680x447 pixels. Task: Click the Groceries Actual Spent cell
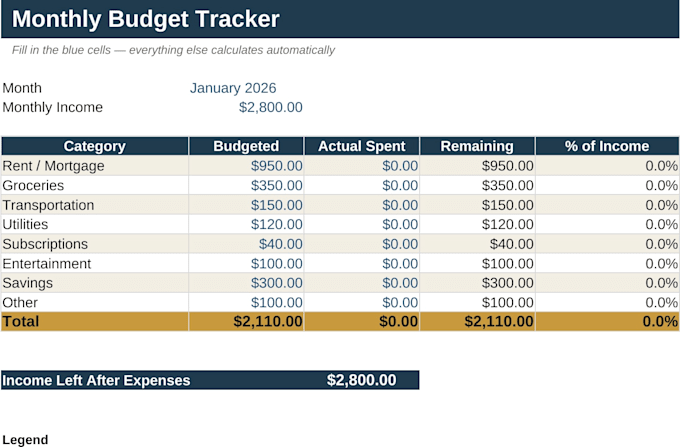pos(362,185)
